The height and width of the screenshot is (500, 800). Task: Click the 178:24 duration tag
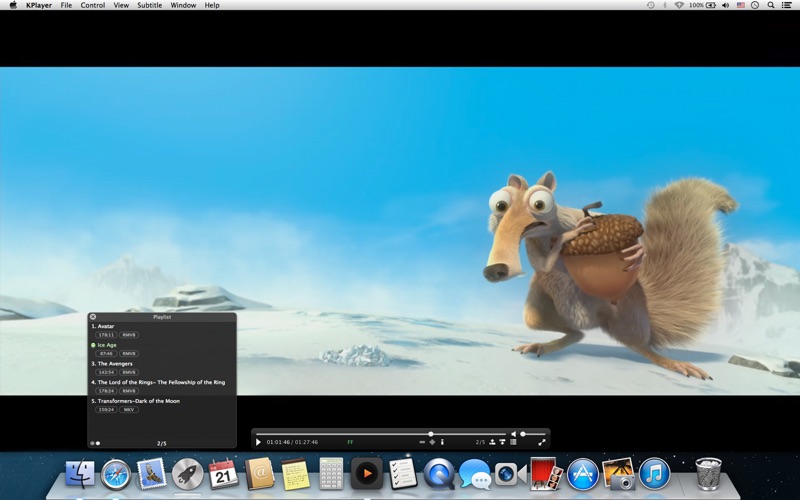pos(106,391)
